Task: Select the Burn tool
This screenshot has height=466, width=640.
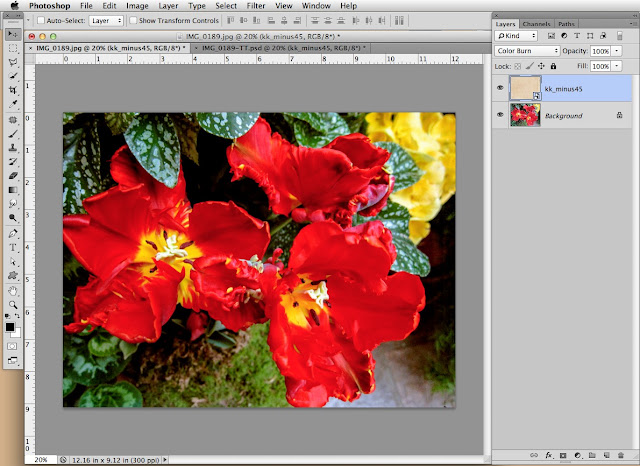Action: (x=13, y=217)
